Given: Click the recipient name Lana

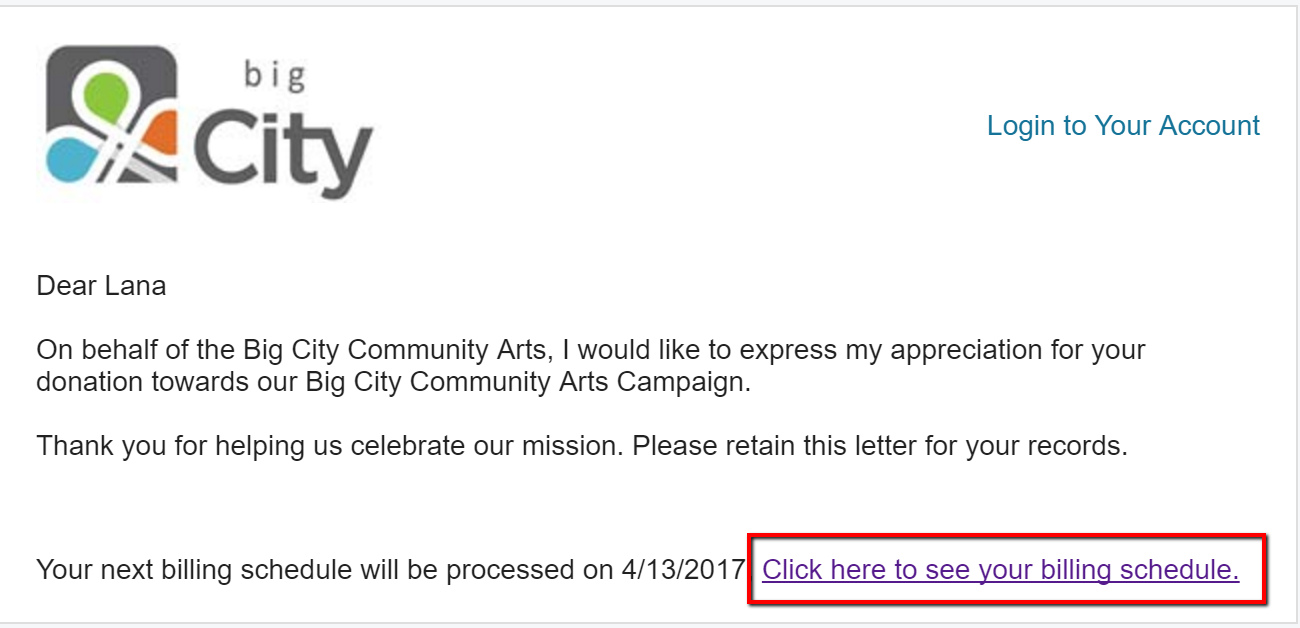Looking at the screenshot, I should tap(134, 287).
